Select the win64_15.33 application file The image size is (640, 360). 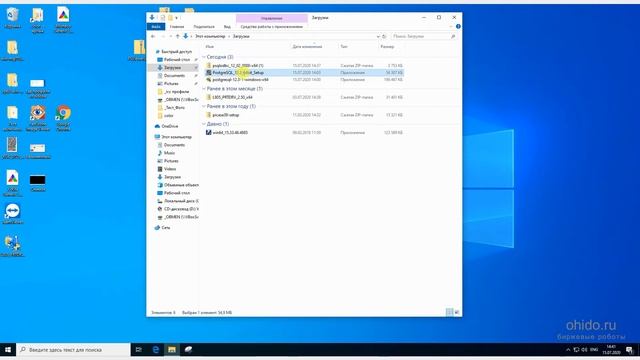(x=304, y=132)
